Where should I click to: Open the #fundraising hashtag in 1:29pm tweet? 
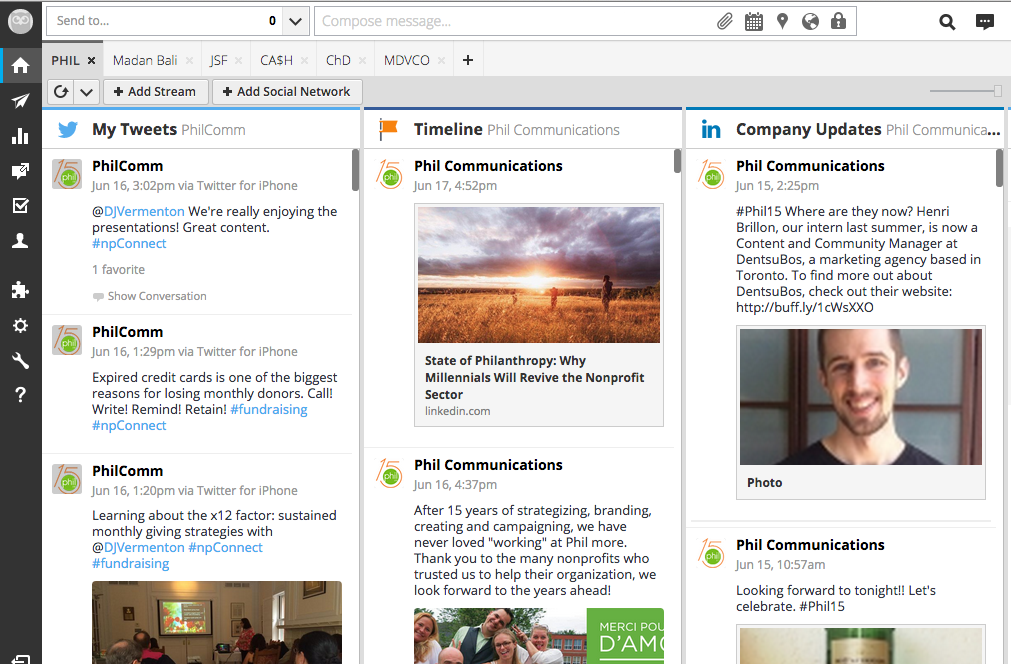(269, 409)
